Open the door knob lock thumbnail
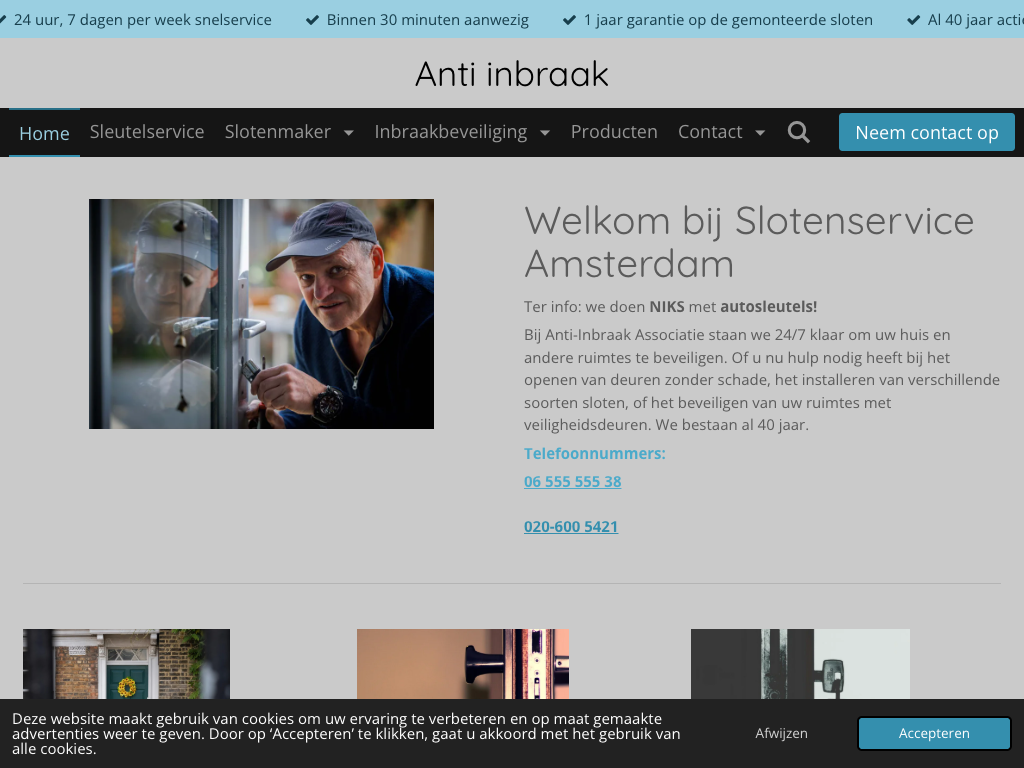The width and height of the screenshot is (1024, 768). pyautogui.click(x=463, y=664)
